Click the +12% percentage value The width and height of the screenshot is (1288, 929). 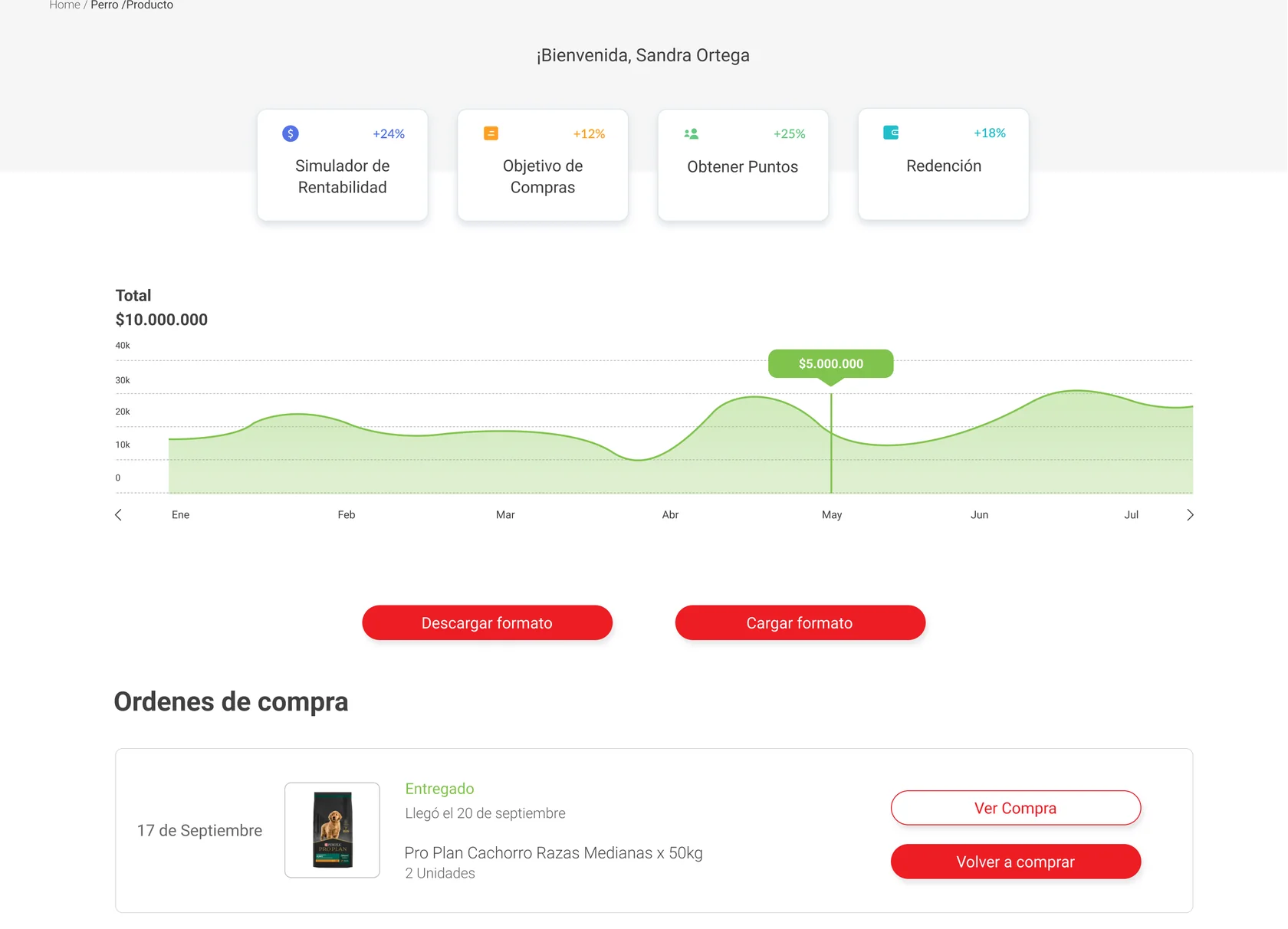point(589,133)
